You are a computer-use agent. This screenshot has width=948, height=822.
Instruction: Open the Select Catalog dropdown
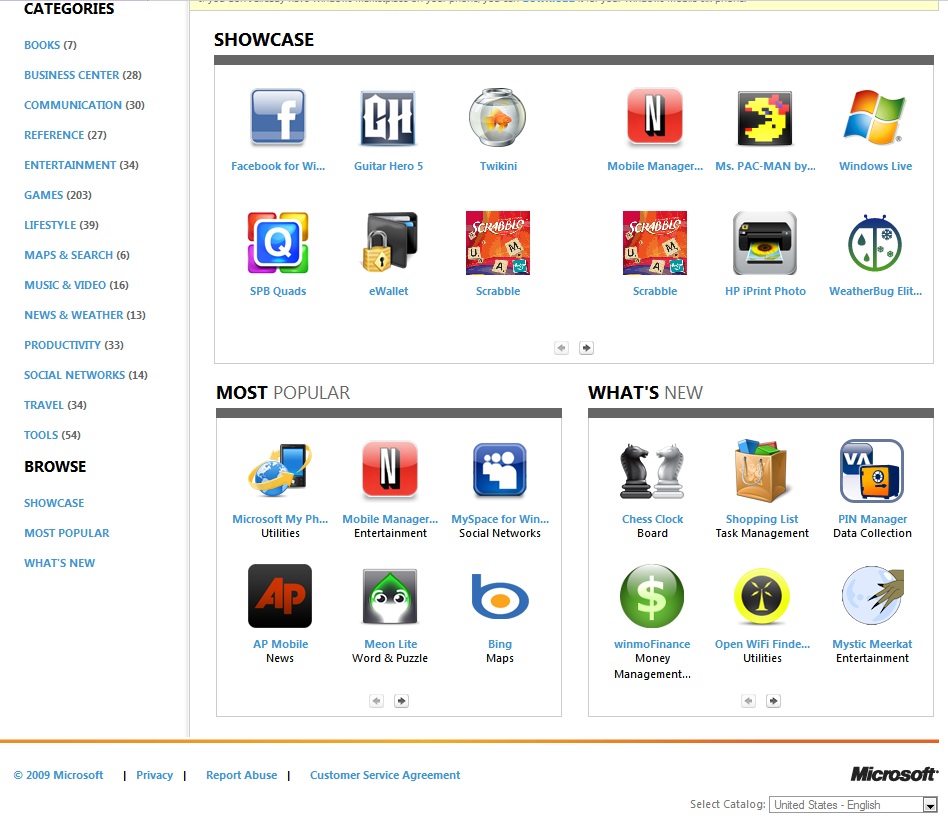853,804
